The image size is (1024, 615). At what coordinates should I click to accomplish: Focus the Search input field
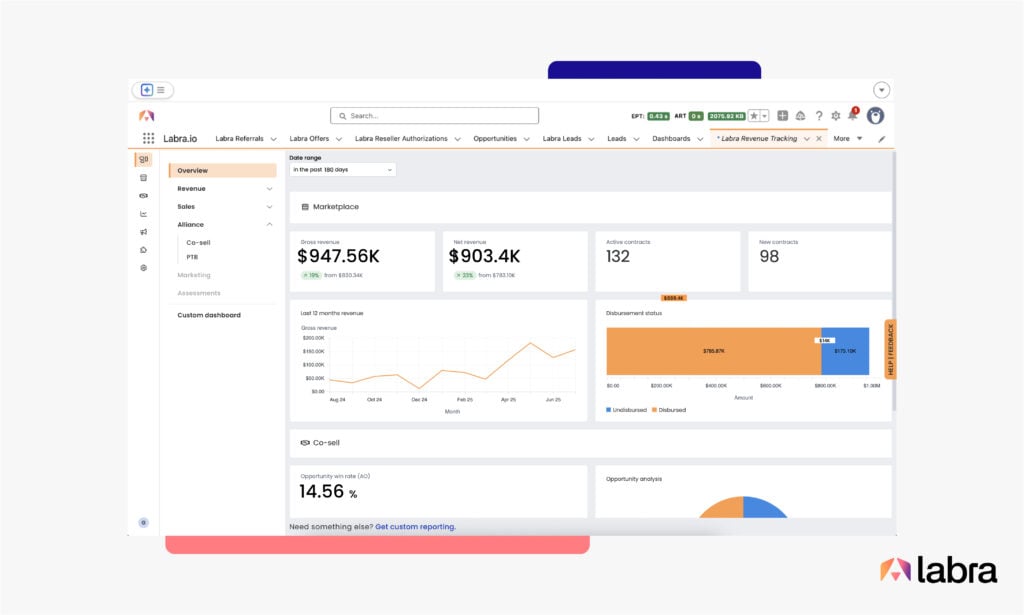434,116
